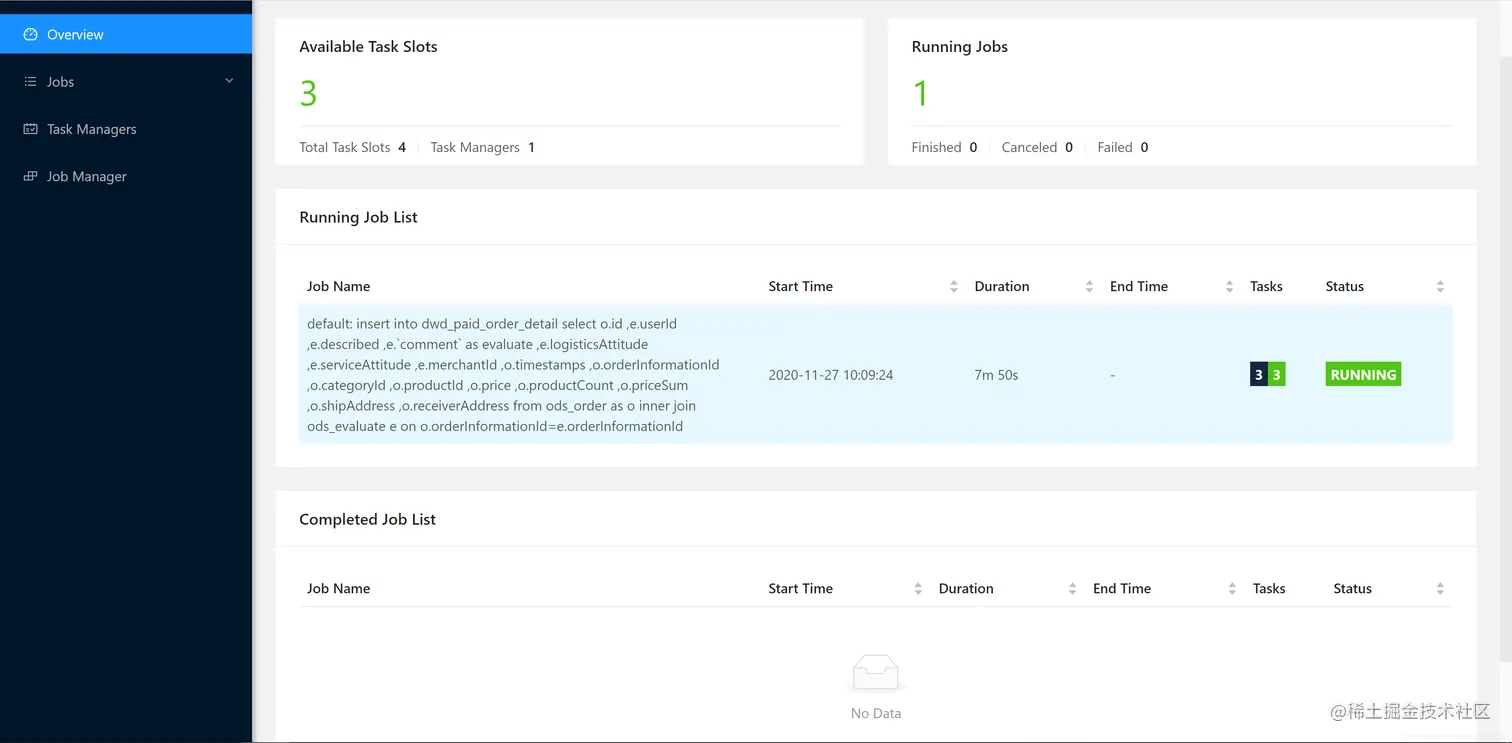
Task: Sort running jobs by Status arrows
Action: pos(1440,287)
